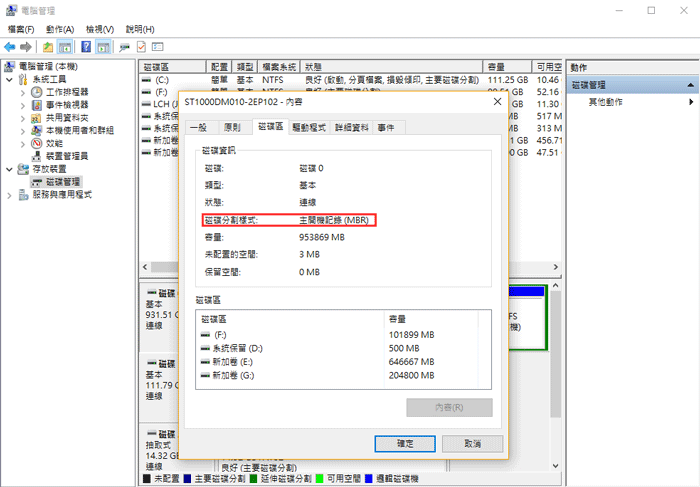Expand the 服務與應用程式 tree node
This screenshot has width=700, height=487.
10,195
